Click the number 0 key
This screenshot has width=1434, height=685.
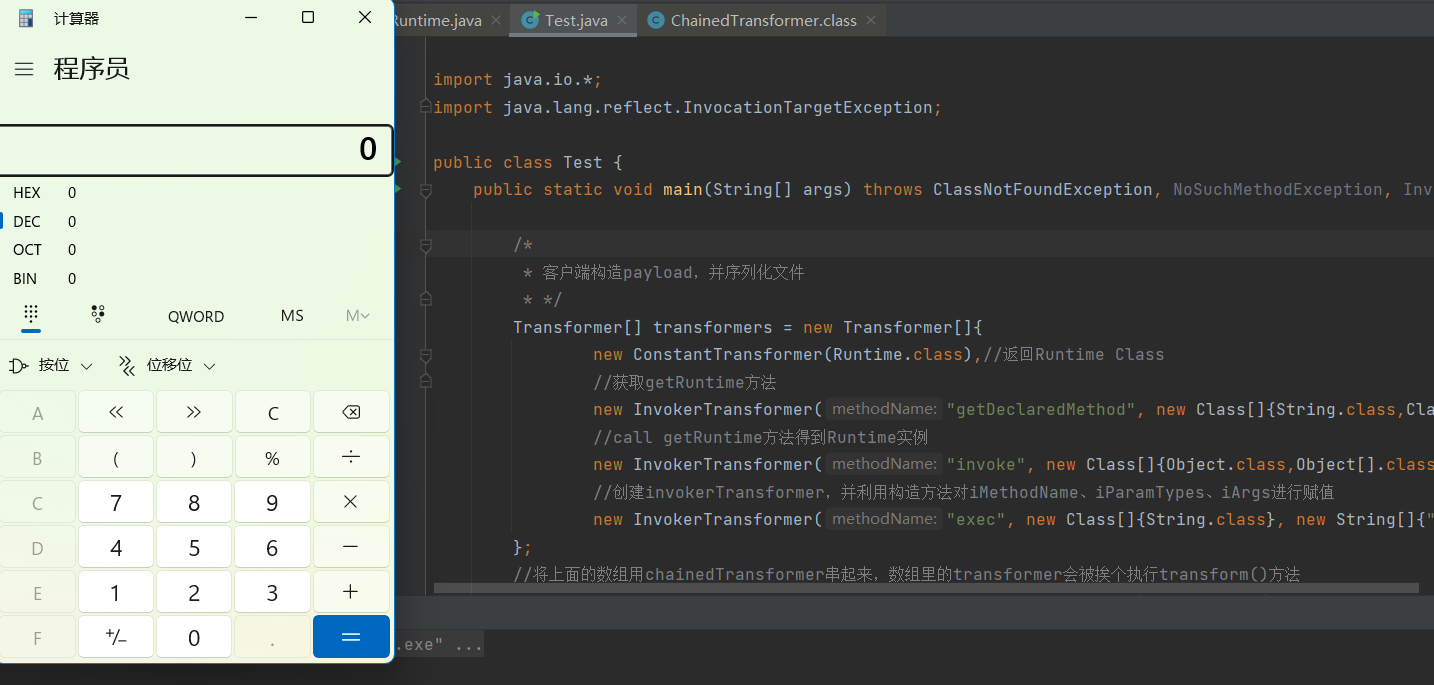tap(194, 637)
